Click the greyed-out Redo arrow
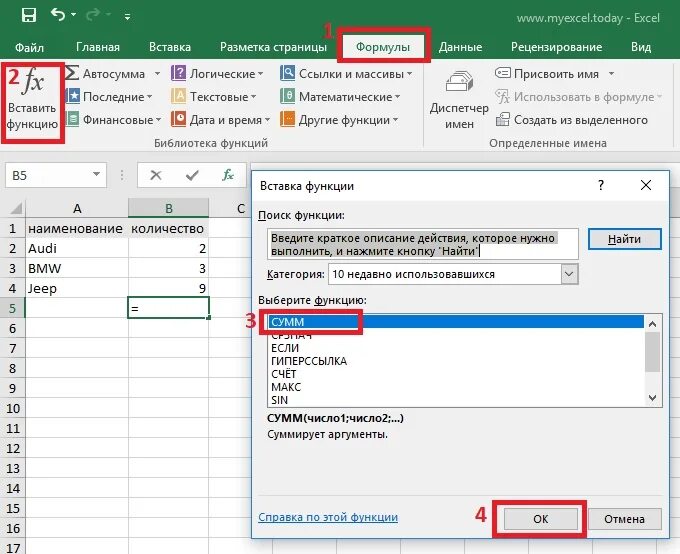Image resolution: width=680 pixels, height=554 pixels. click(x=93, y=15)
